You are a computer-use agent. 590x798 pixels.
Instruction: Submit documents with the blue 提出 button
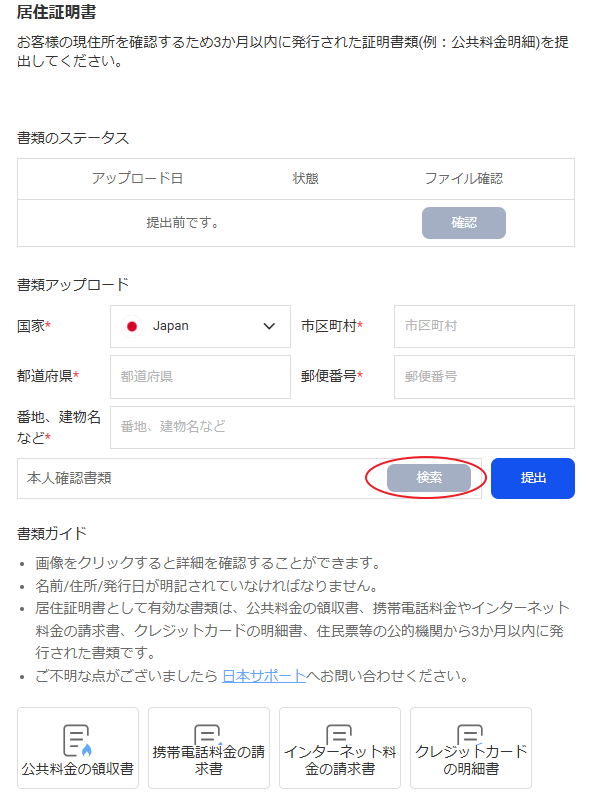click(532, 478)
